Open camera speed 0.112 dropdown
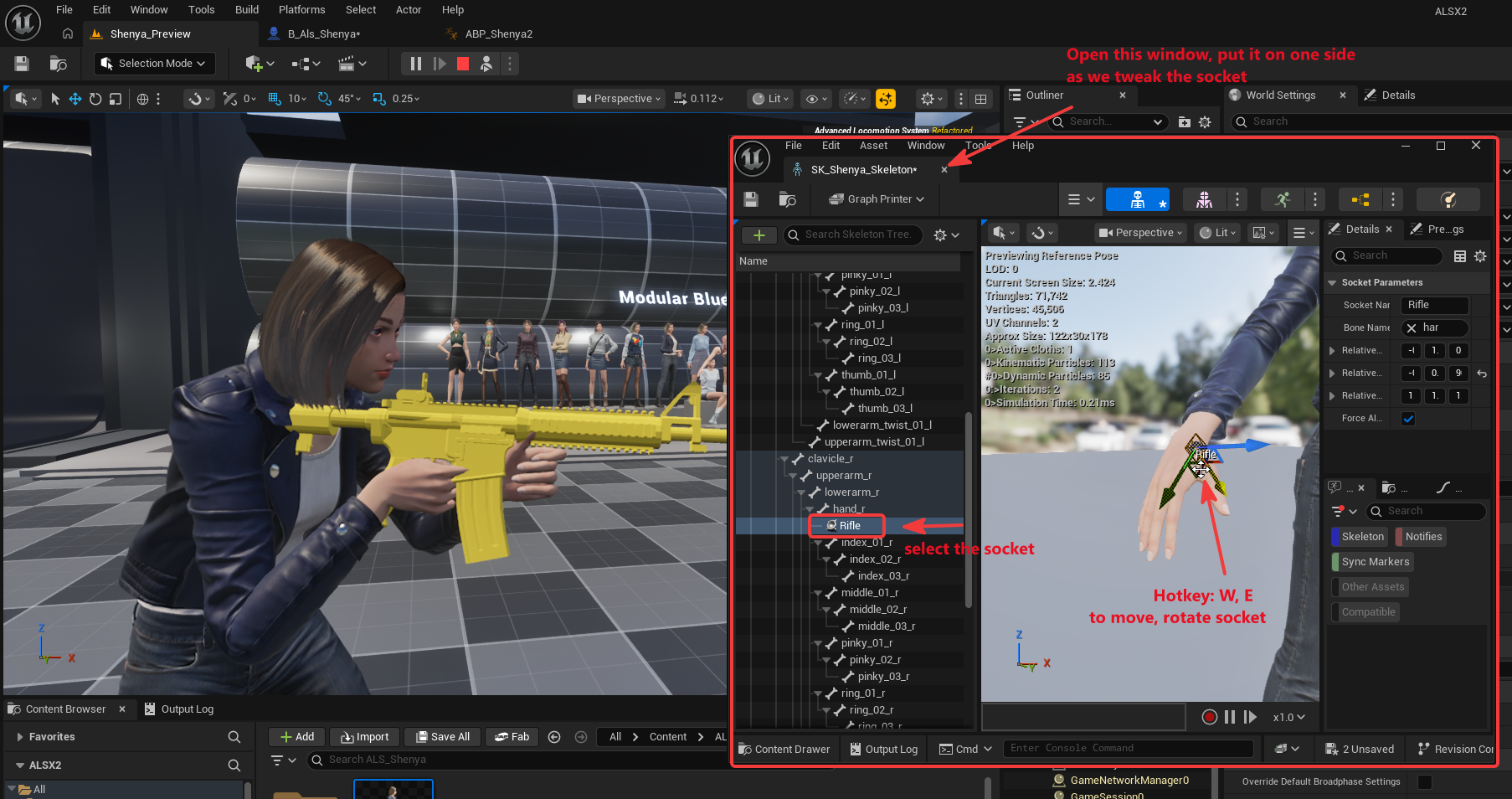This screenshot has height=799, width=1512. click(x=699, y=99)
